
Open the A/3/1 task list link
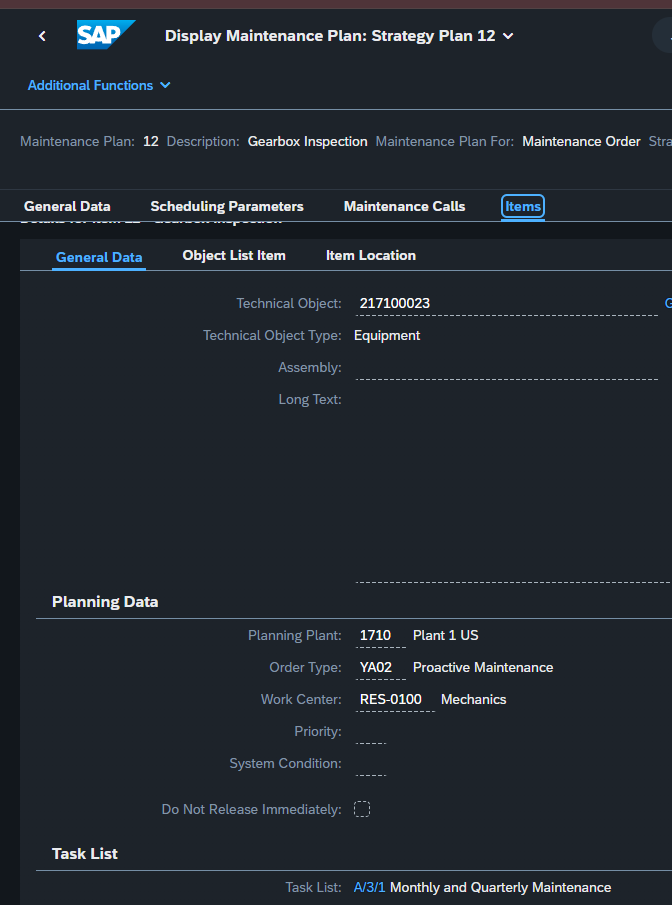click(369, 887)
